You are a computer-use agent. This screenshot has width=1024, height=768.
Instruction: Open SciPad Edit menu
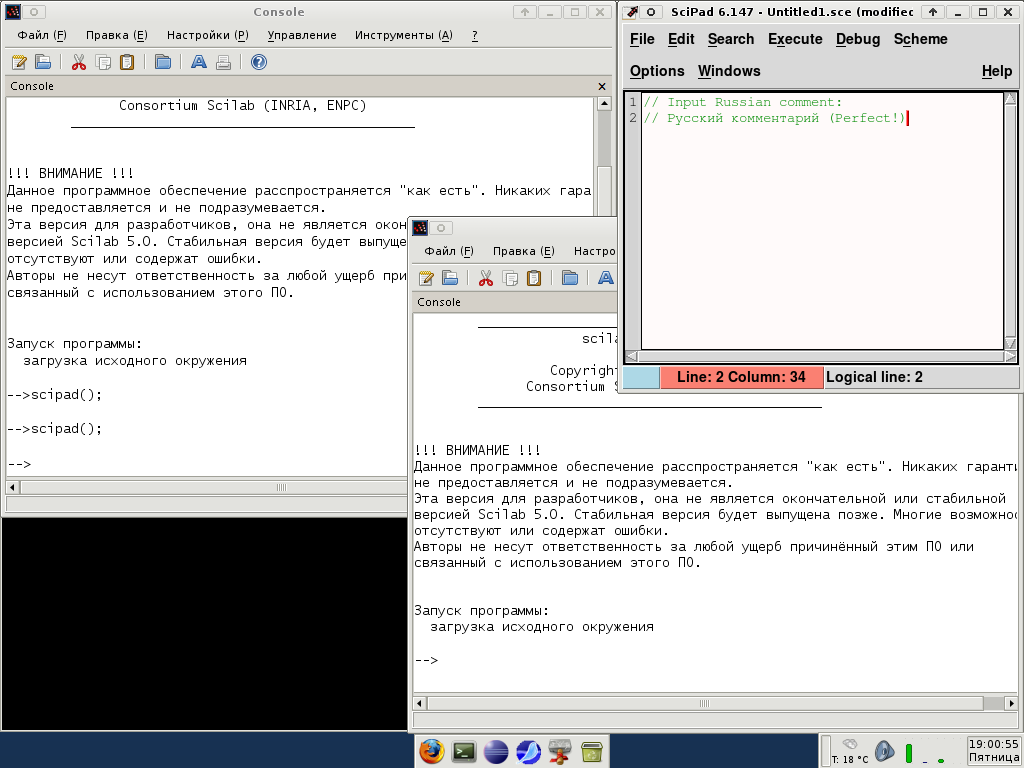pyautogui.click(x=681, y=39)
